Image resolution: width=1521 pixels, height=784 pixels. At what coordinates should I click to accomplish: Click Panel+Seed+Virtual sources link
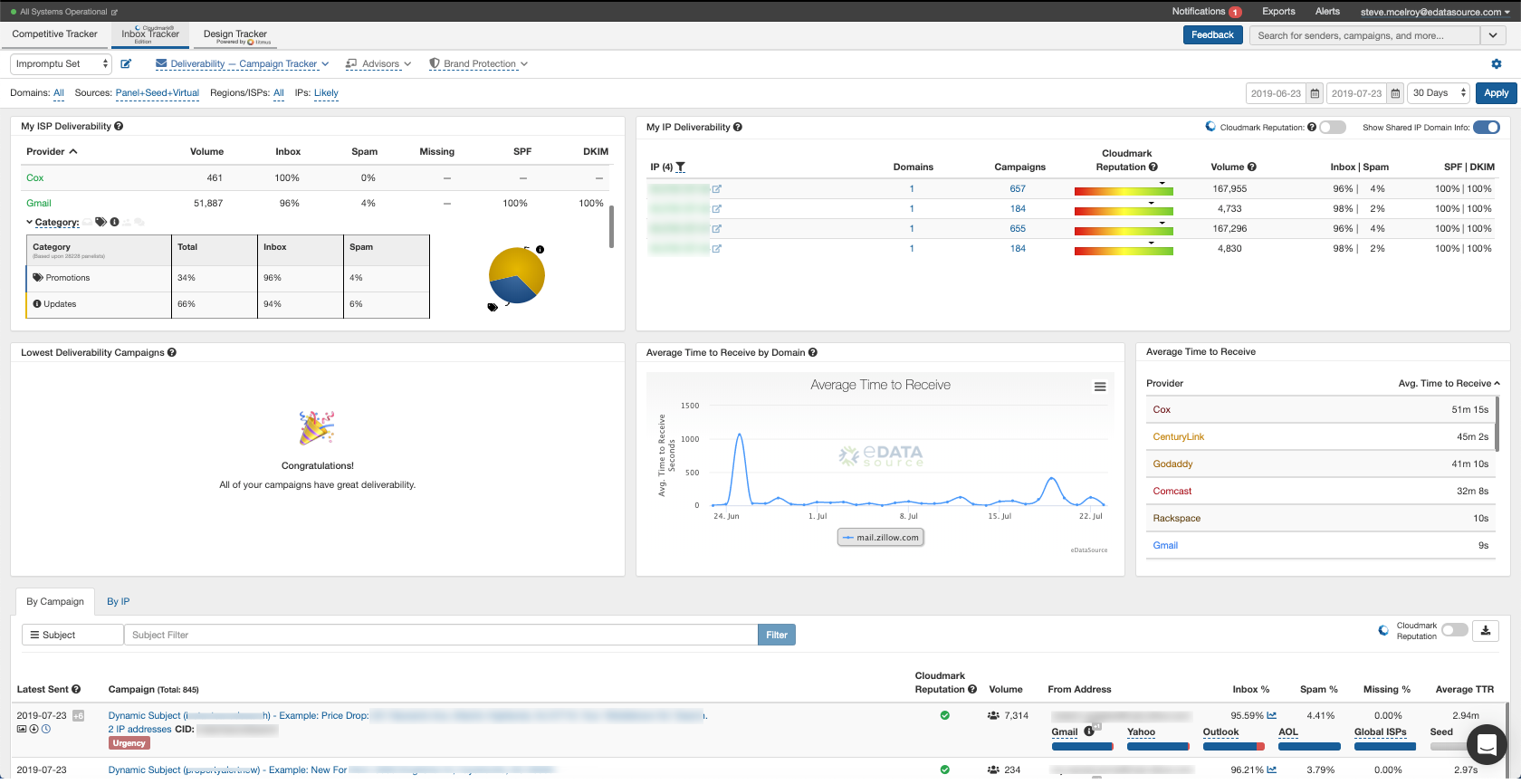pyautogui.click(x=158, y=93)
